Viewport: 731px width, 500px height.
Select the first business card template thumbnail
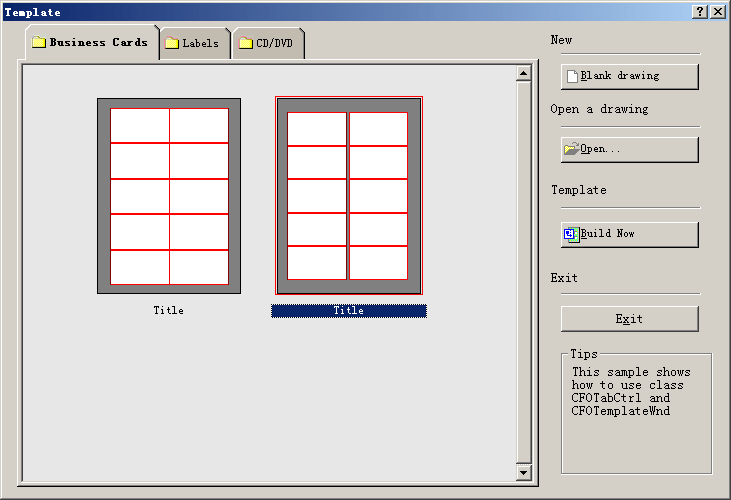(x=169, y=196)
